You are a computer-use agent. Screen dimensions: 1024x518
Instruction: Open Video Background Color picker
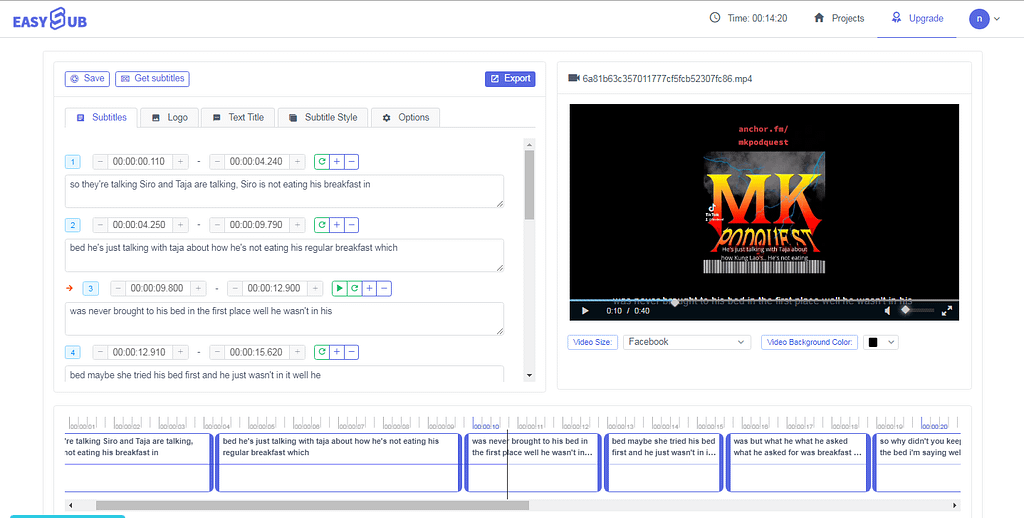(x=880, y=342)
